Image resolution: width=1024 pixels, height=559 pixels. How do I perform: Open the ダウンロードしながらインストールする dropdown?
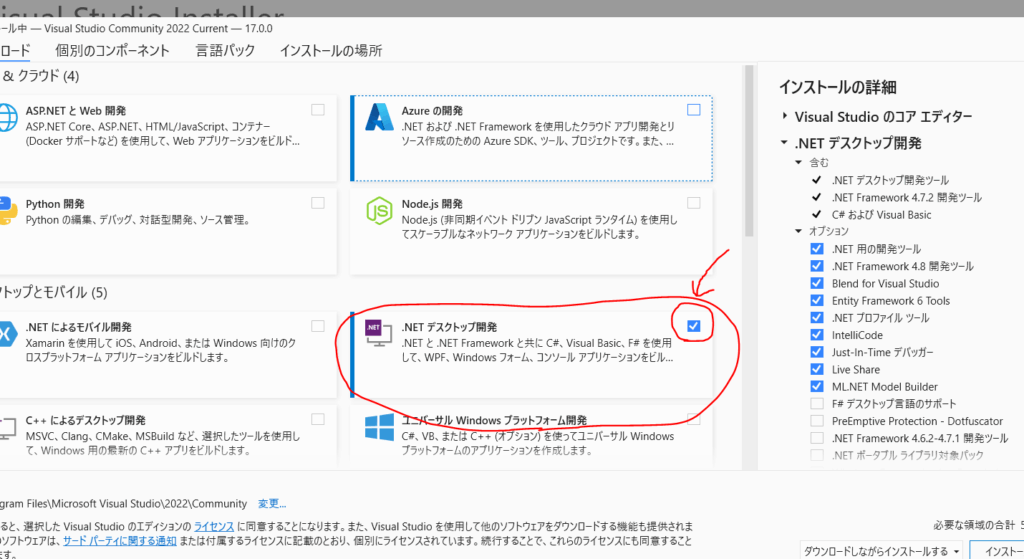coord(956,551)
